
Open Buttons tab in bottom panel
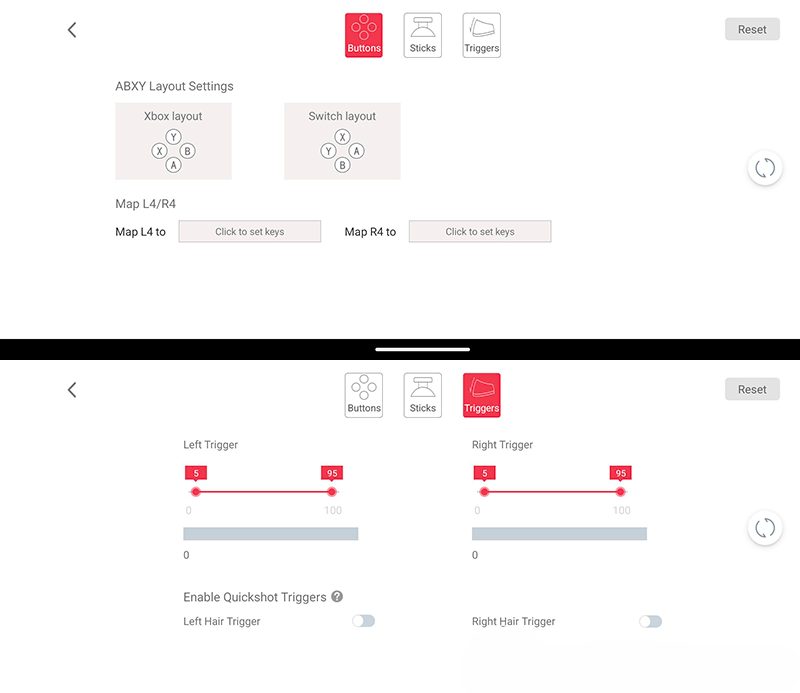pyautogui.click(x=364, y=395)
